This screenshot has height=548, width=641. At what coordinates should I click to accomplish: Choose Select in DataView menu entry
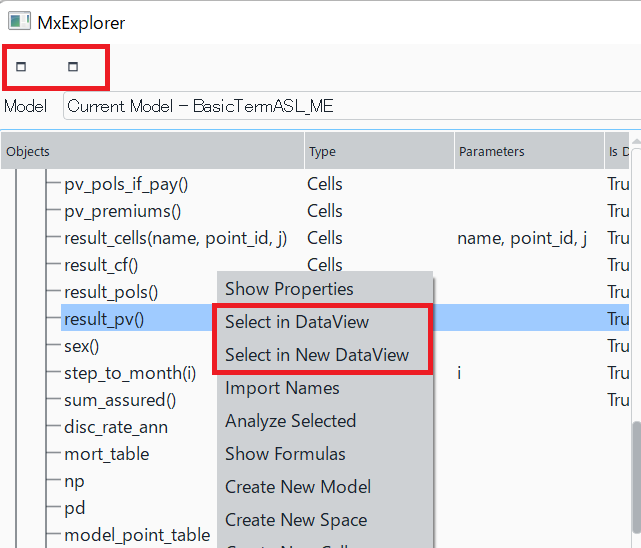pyautogui.click(x=297, y=322)
